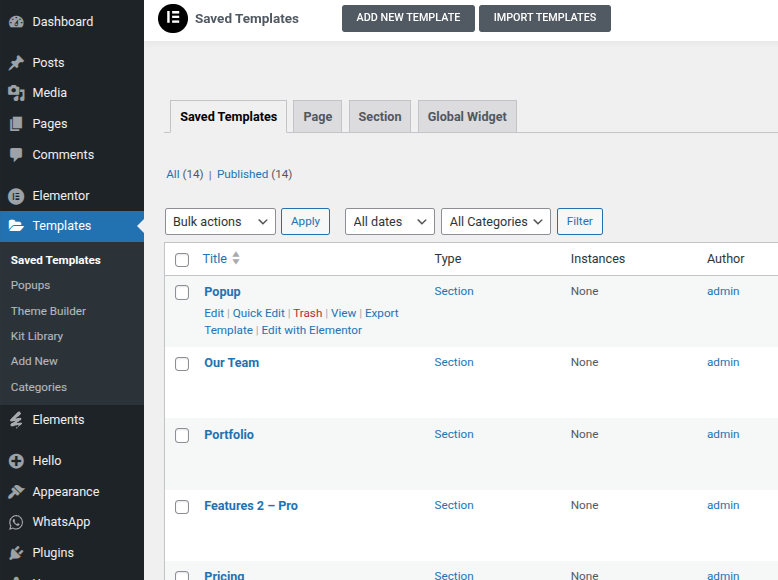Screen dimensions: 778x580
Task: Click the Comments speech bubble icon
Action: [16, 155]
